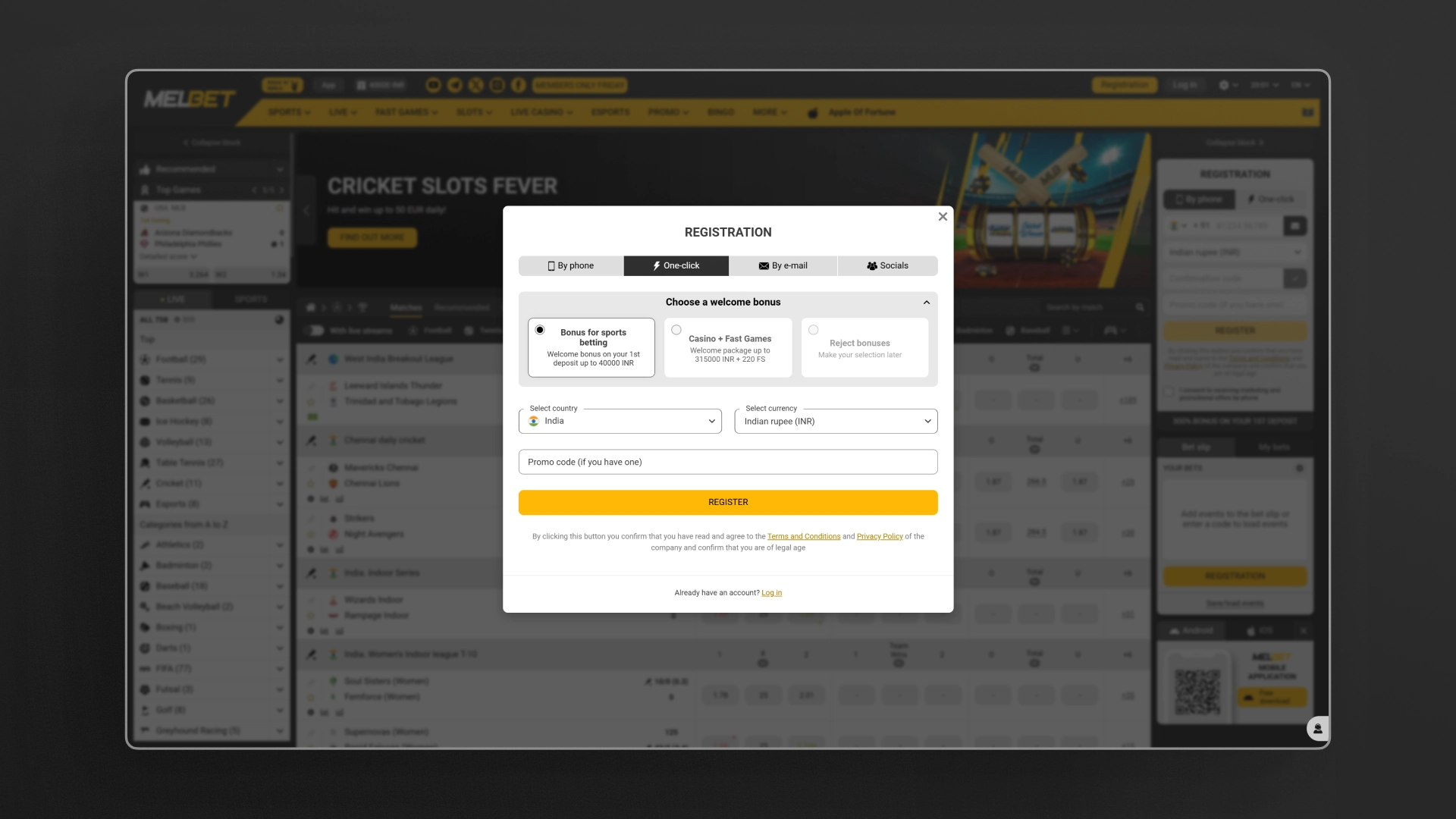
Task: Open the EN language dropdown
Action: tap(1300, 85)
